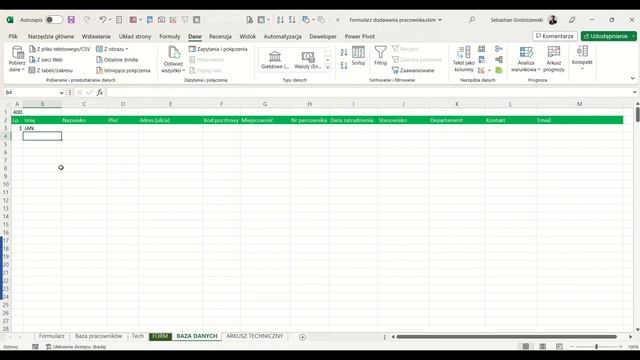640x360 pixels.
Task: Click the Undo arrow icon
Action: [x=103, y=20]
